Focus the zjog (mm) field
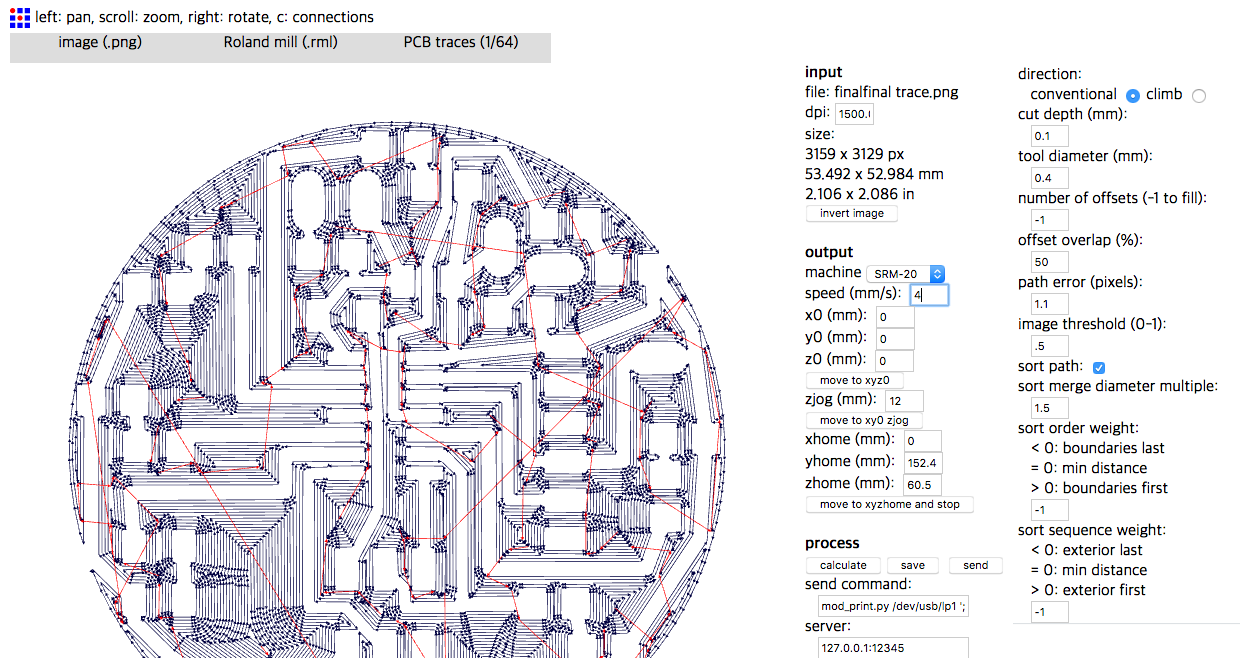This screenshot has height=658, width=1253. point(905,401)
